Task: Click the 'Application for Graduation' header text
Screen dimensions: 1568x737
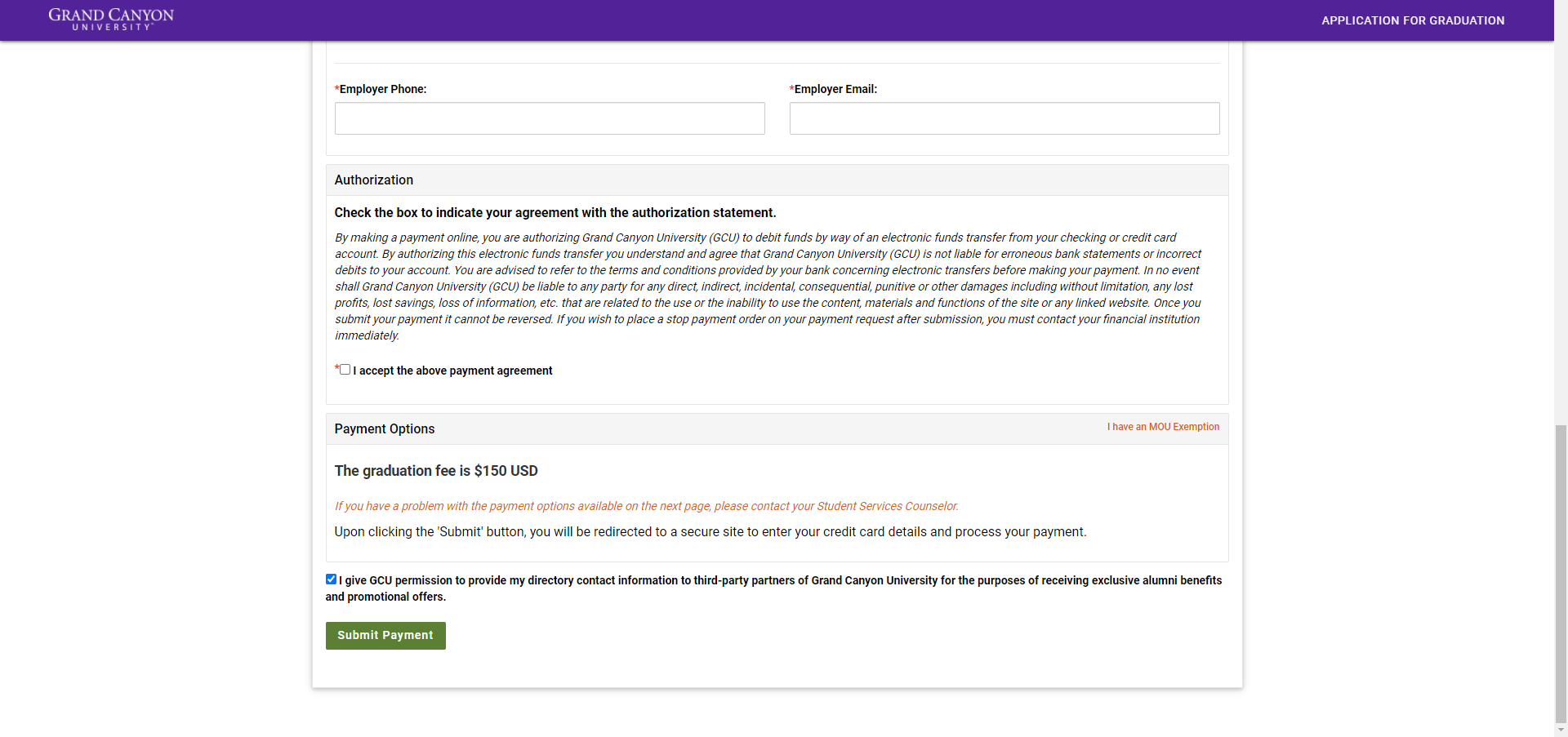Action: tap(1413, 20)
